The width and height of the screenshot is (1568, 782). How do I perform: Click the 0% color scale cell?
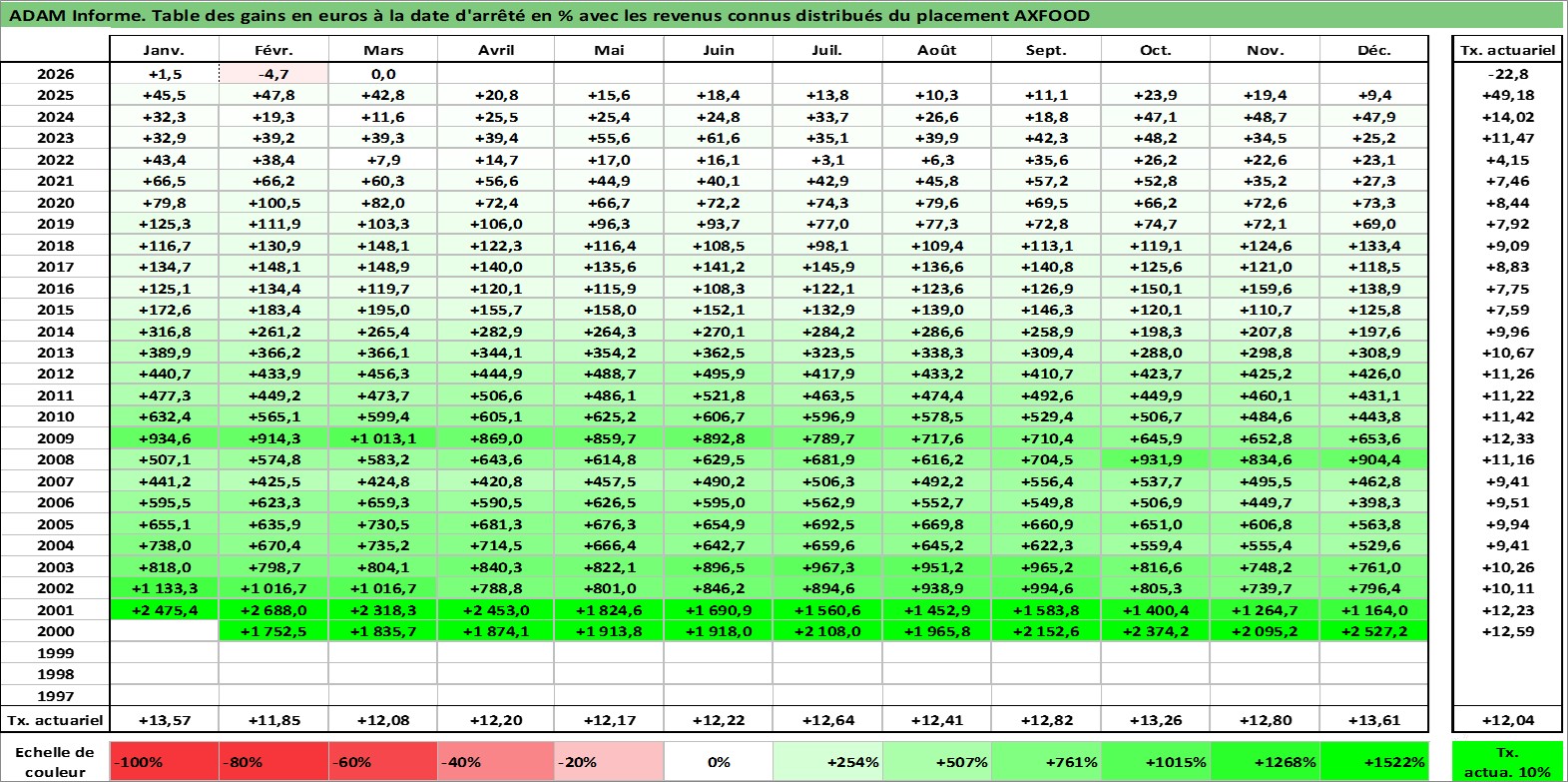pyautogui.click(x=718, y=762)
